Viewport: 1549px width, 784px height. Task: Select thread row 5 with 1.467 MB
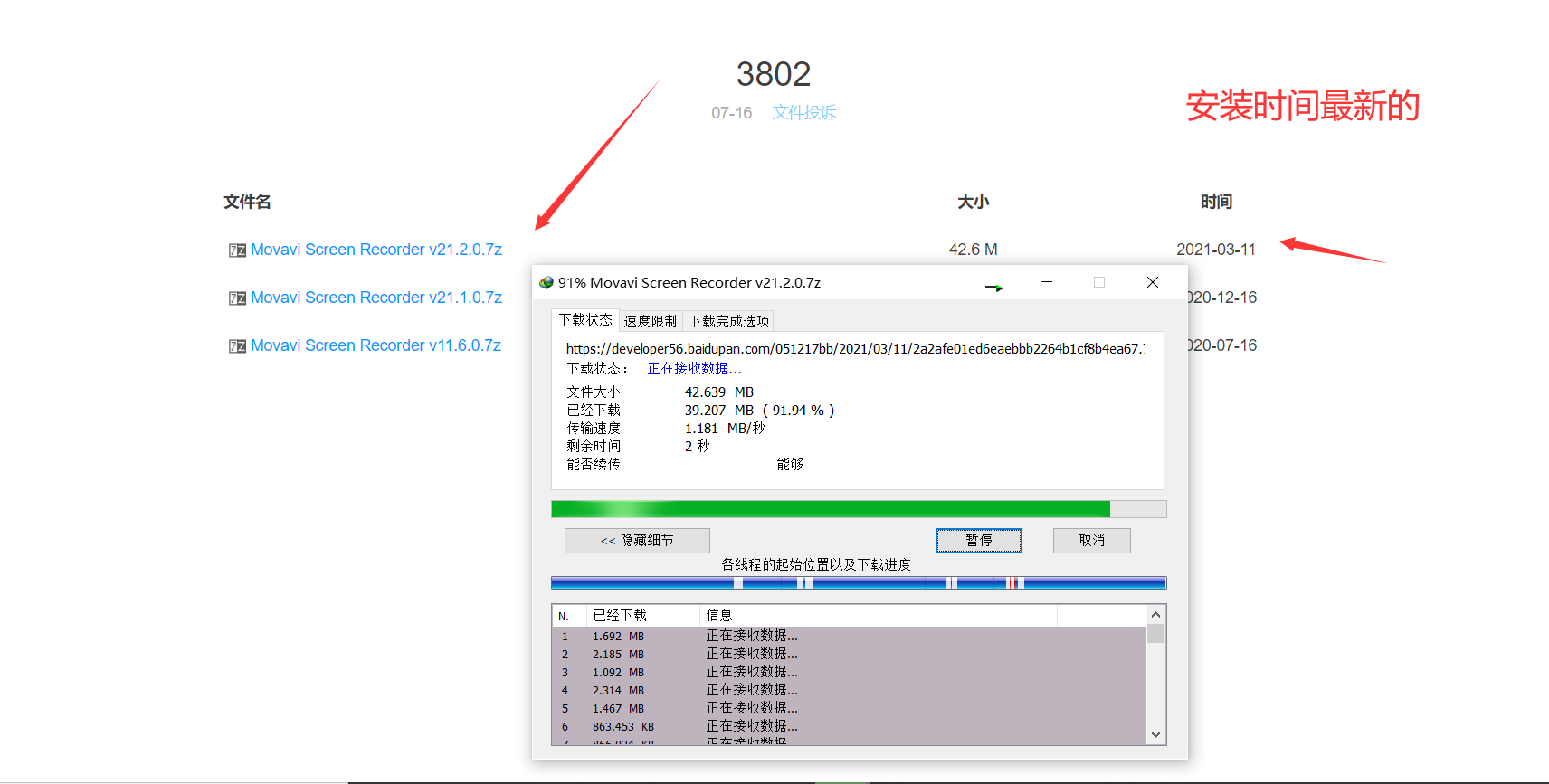point(850,708)
